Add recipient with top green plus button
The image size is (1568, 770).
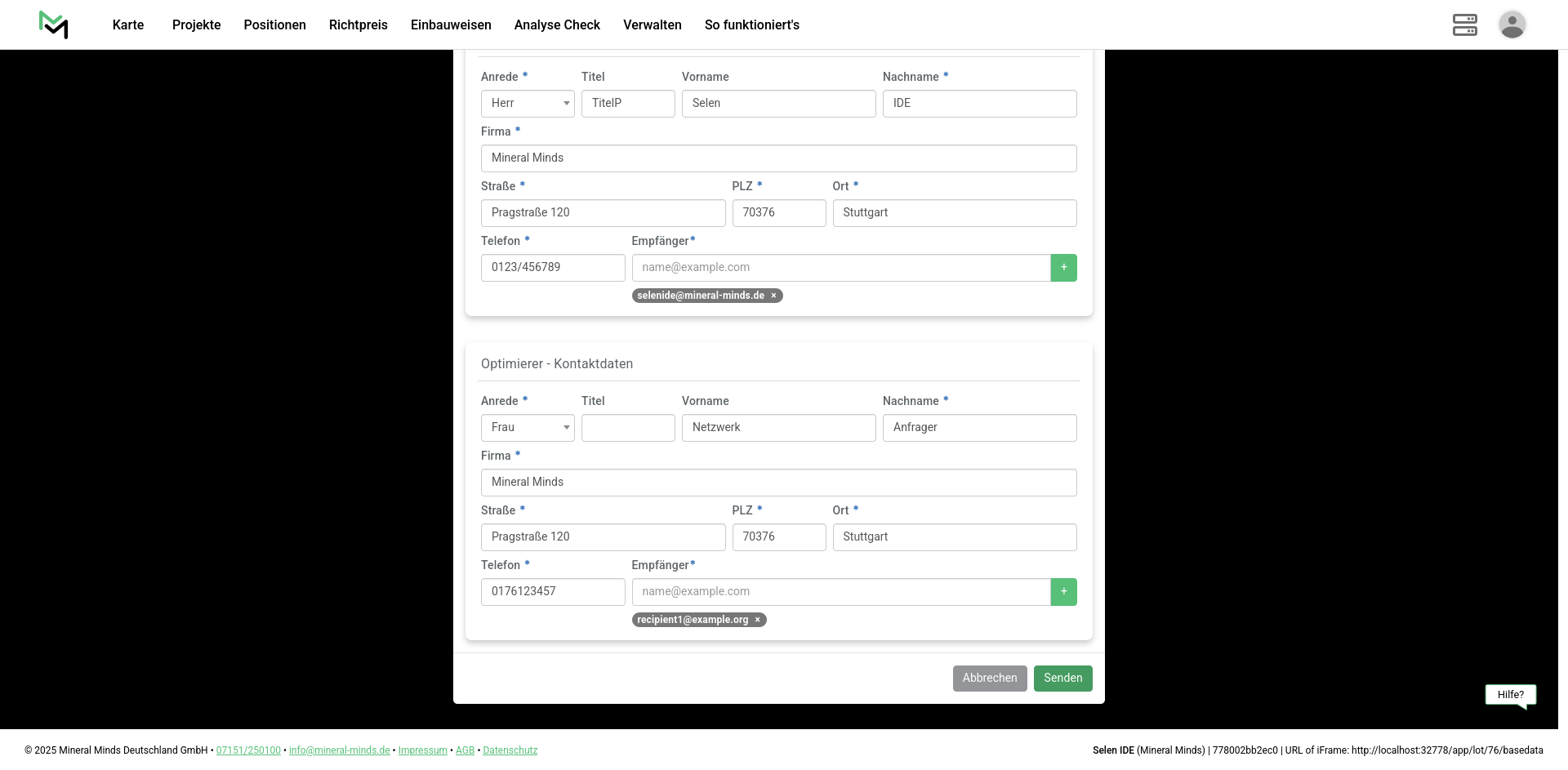1063,268
